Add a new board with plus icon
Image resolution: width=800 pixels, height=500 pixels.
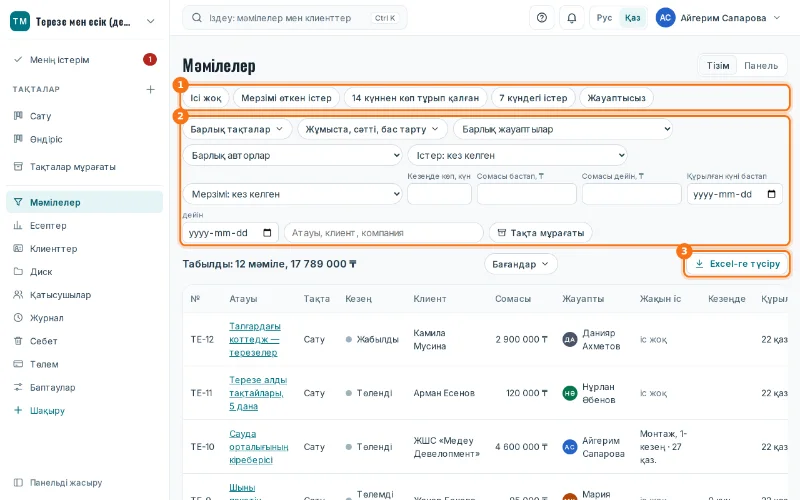tap(150, 89)
